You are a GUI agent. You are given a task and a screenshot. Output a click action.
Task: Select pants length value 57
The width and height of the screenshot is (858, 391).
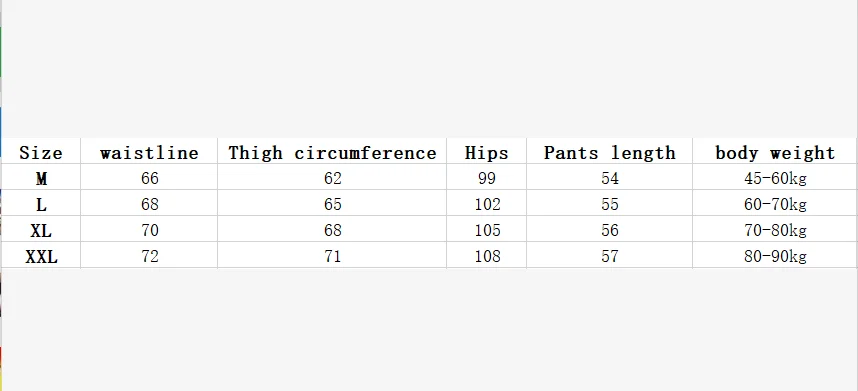(610, 255)
